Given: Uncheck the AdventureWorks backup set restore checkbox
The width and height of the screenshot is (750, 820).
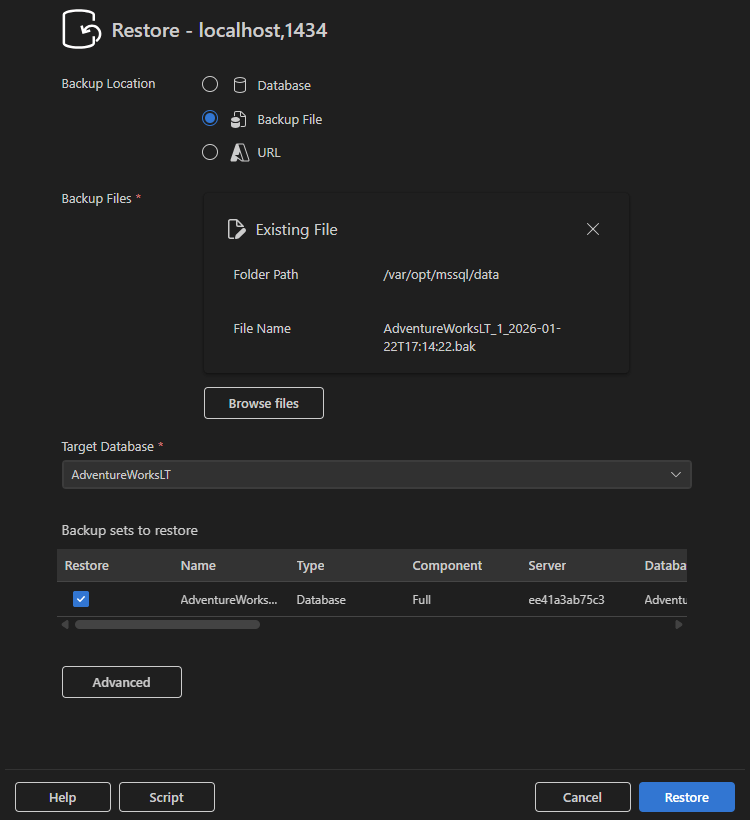Looking at the screenshot, I should pyautogui.click(x=81, y=599).
